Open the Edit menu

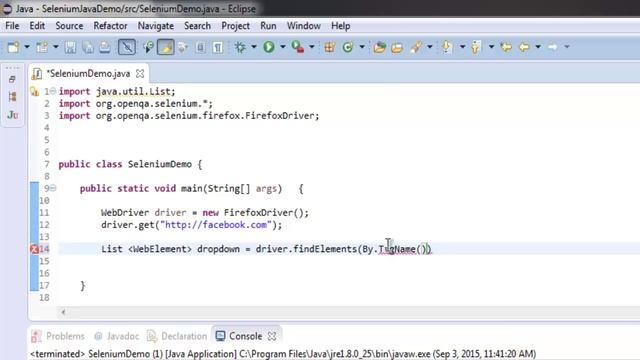[x=37, y=26]
